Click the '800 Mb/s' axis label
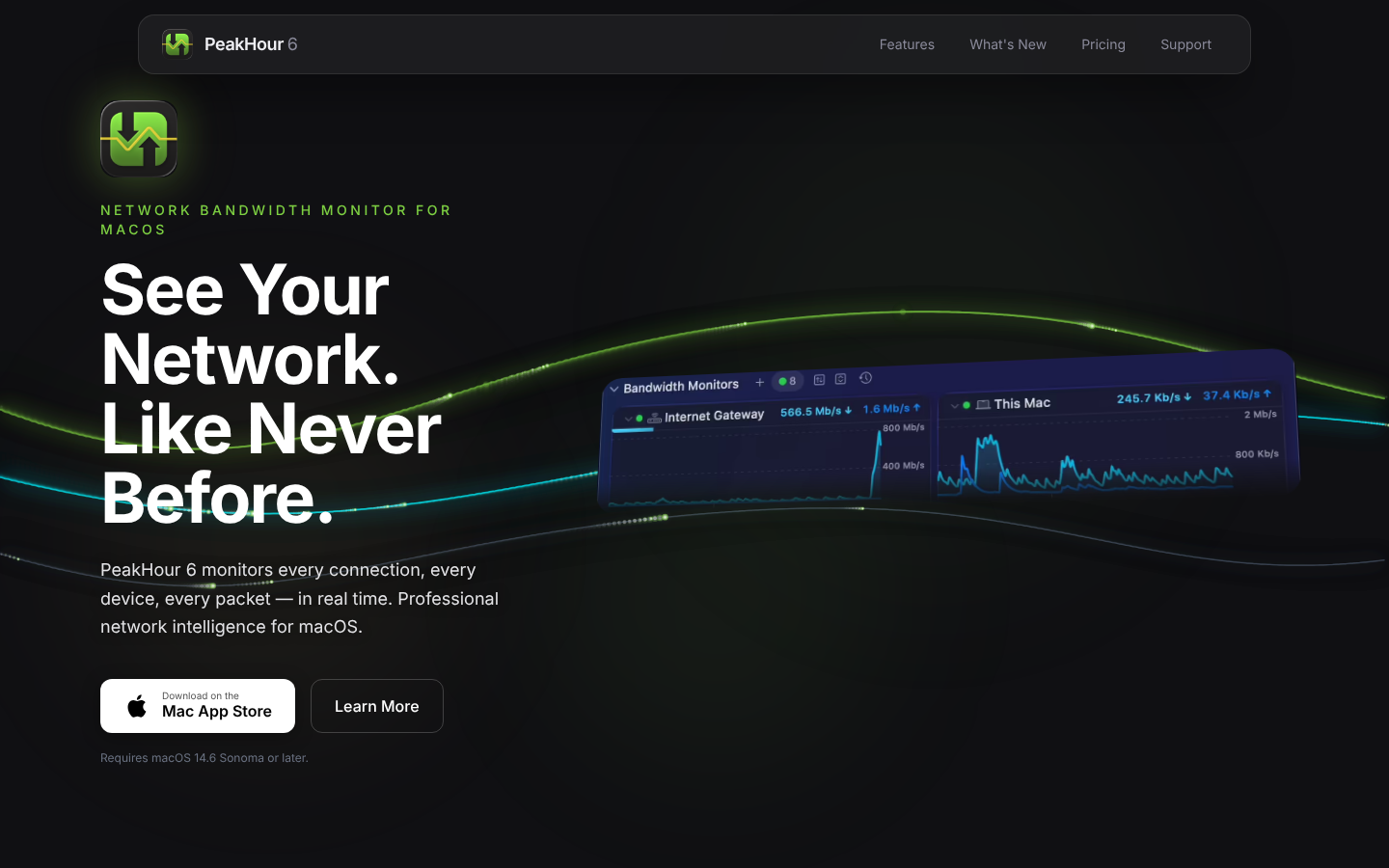The image size is (1389, 868). point(904,428)
